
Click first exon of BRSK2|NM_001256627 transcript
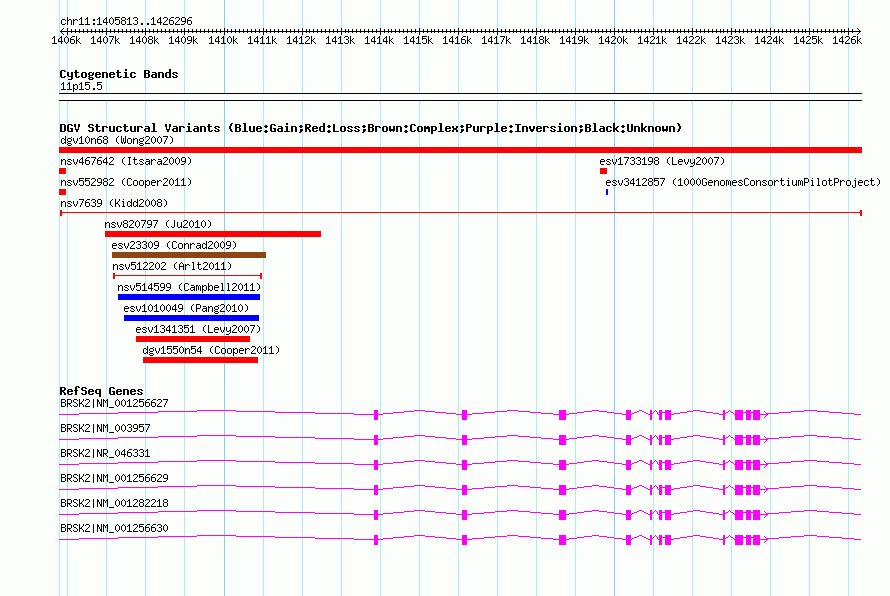376,415
